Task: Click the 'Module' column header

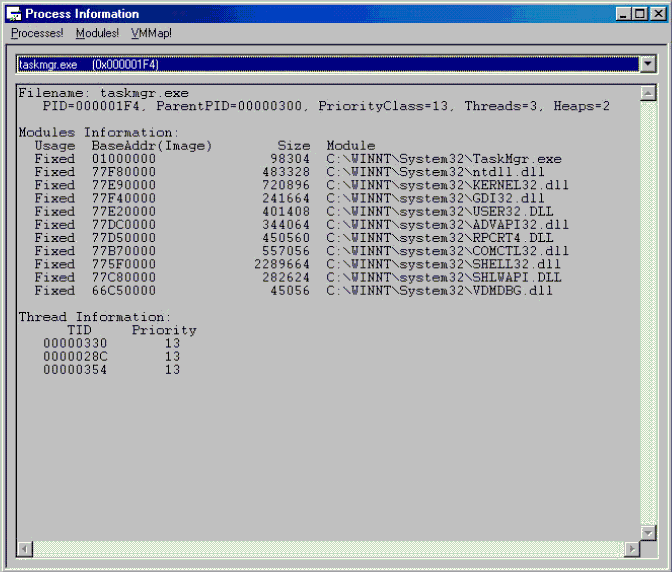Action: coord(351,146)
